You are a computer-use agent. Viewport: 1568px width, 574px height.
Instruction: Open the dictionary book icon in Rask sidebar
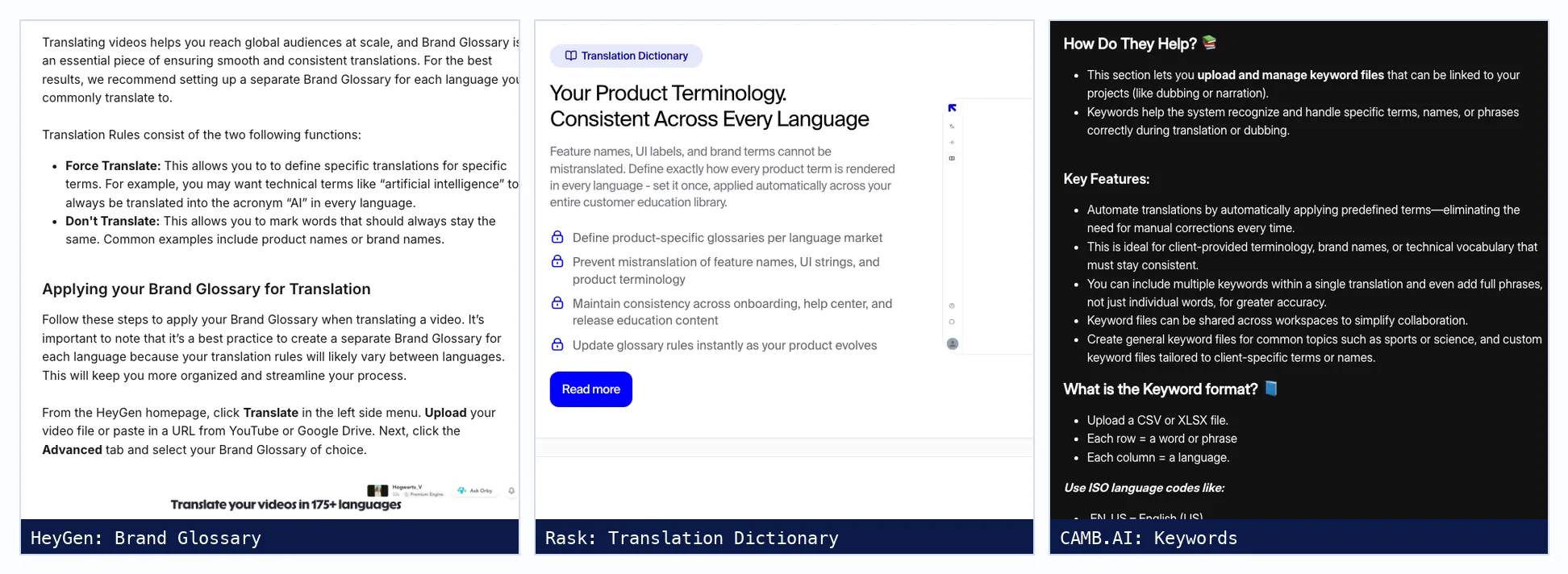[952, 158]
